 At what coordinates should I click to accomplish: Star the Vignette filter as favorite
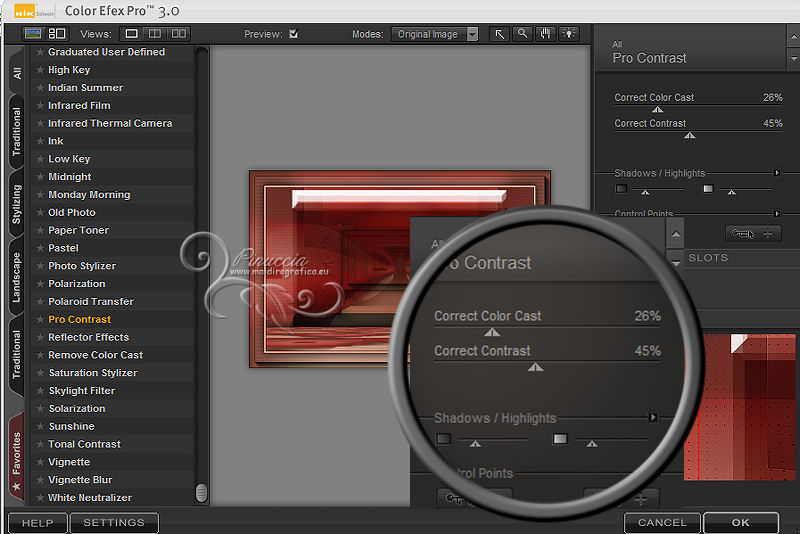(39, 462)
